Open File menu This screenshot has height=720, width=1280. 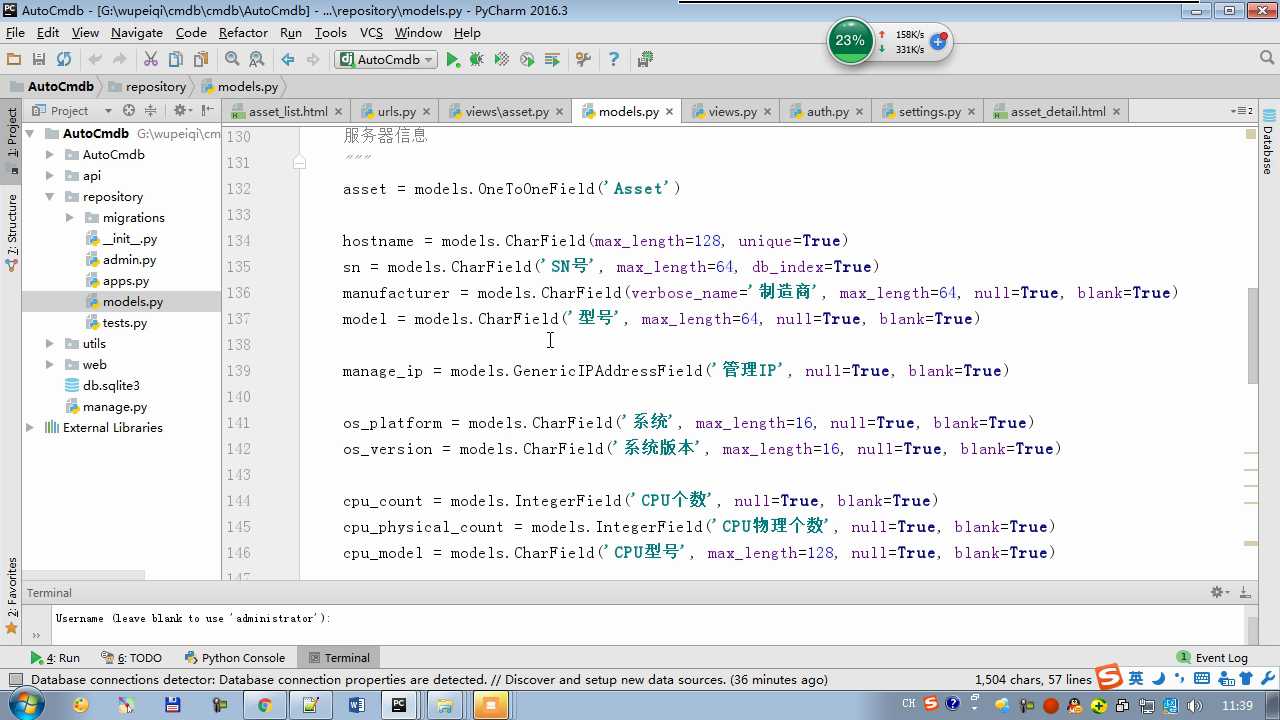(x=15, y=33)
